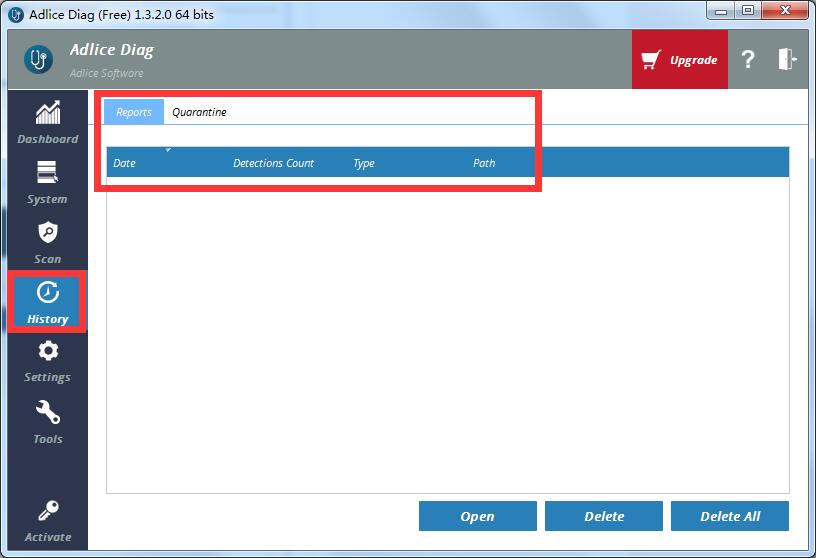Maximize the Adlice Diag window
The width and height of the screenshot is (816, 558).
click(x=748, y=11)
